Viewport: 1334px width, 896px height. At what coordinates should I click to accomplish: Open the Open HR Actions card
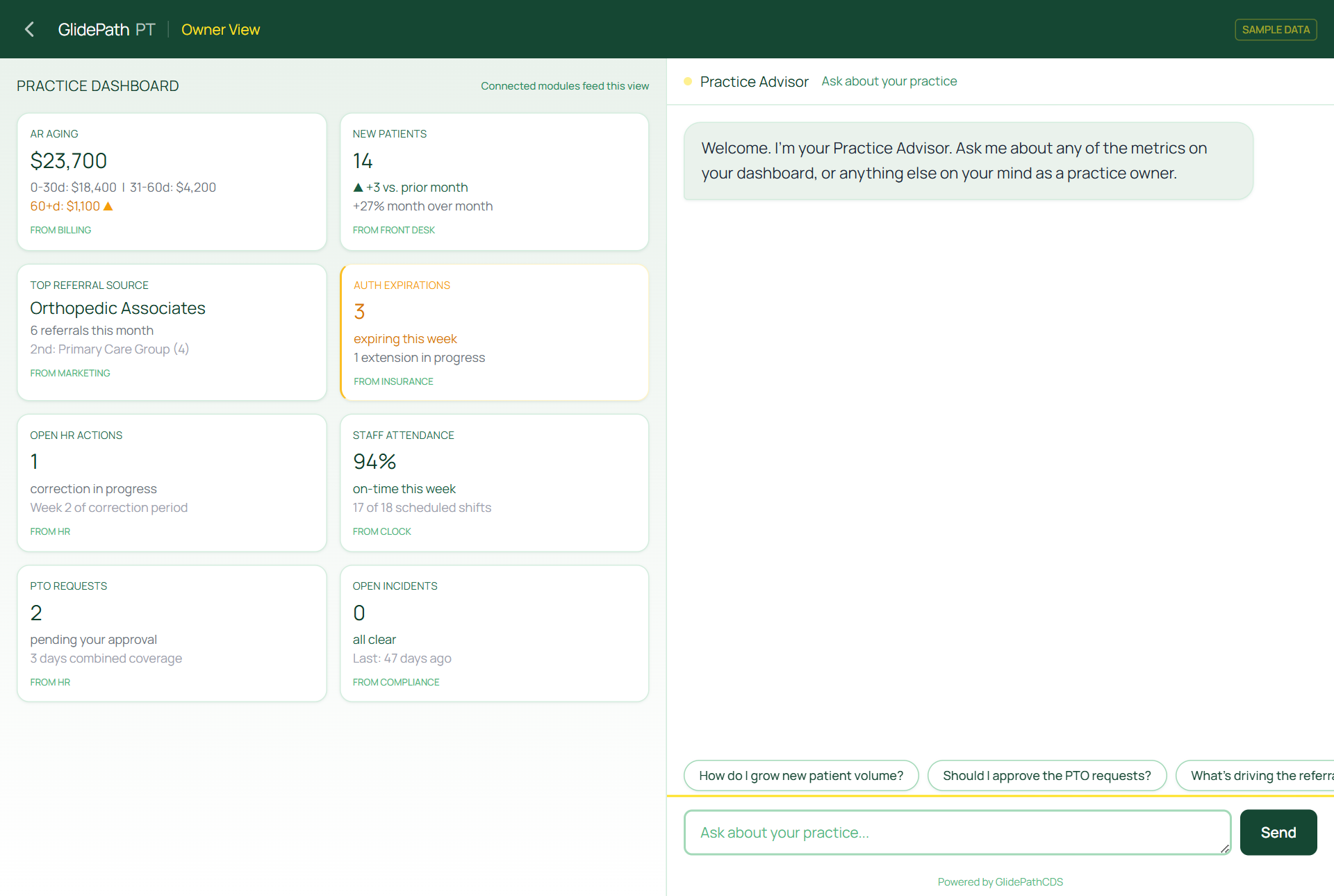[x=172, y=483]
